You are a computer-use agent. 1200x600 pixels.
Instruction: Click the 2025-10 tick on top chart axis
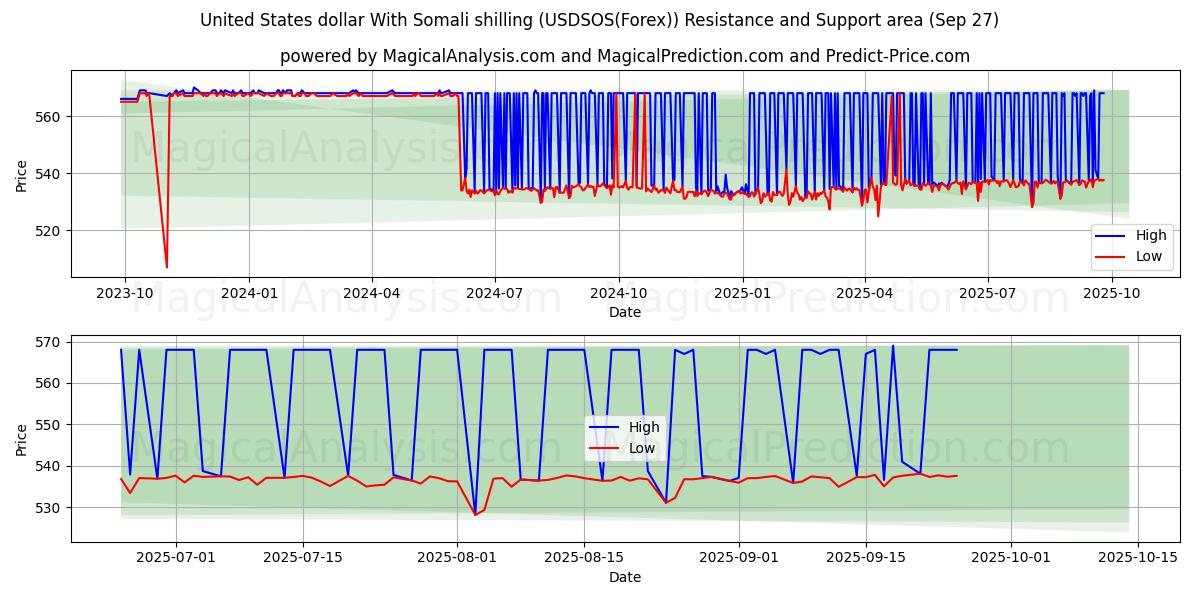(1111, 293)
